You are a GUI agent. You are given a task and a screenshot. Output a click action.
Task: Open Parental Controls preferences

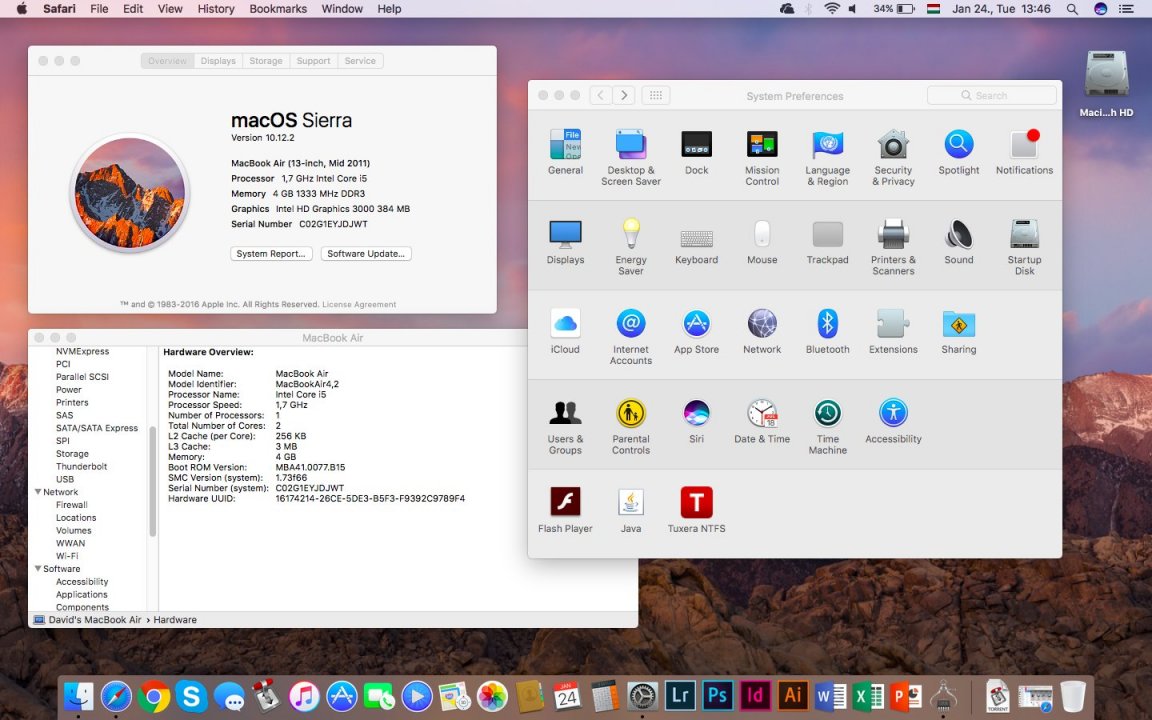(x=630, y=426)
